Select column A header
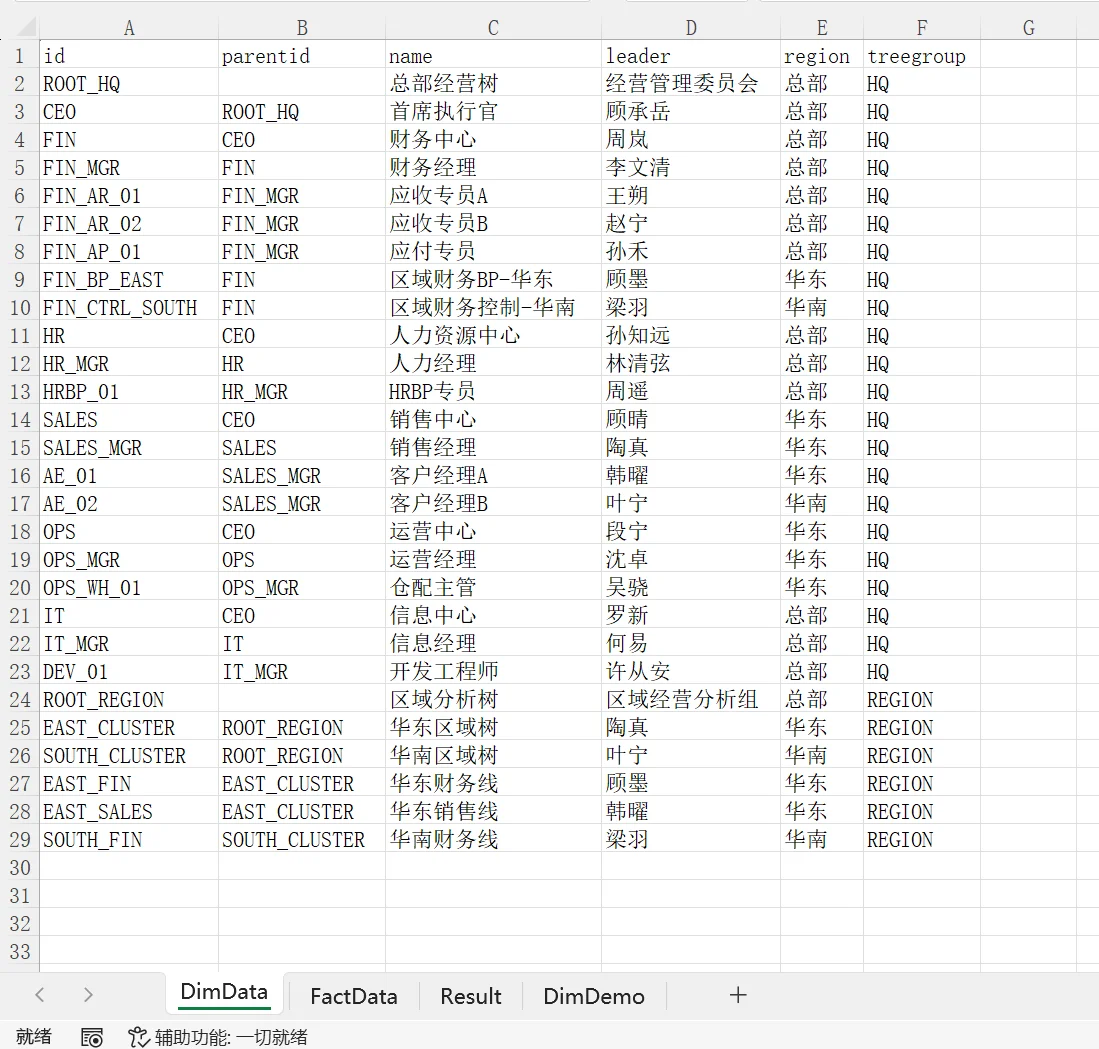The height and width of the screenshot is (1049, 1099). point(129,28)
